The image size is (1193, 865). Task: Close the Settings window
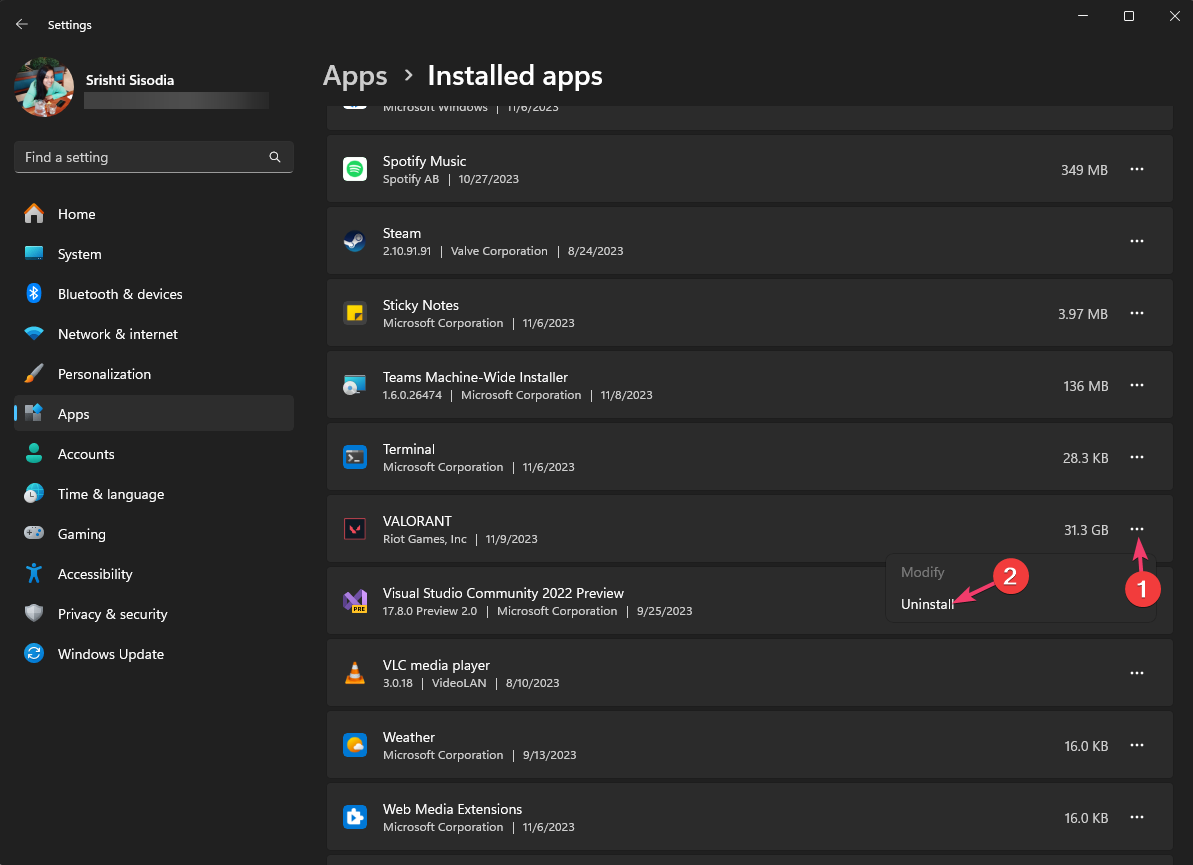[x=1175, y=16]
